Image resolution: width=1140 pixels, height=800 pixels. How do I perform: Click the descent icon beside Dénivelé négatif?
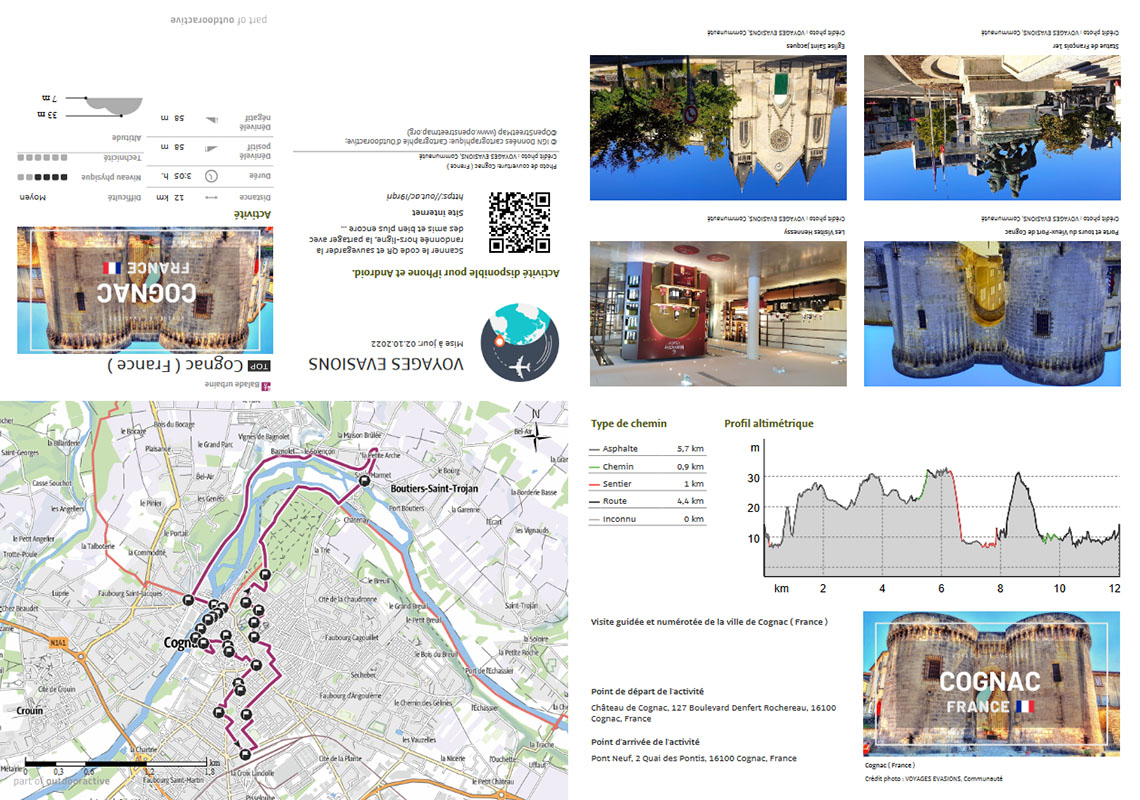tap(211, 120)
